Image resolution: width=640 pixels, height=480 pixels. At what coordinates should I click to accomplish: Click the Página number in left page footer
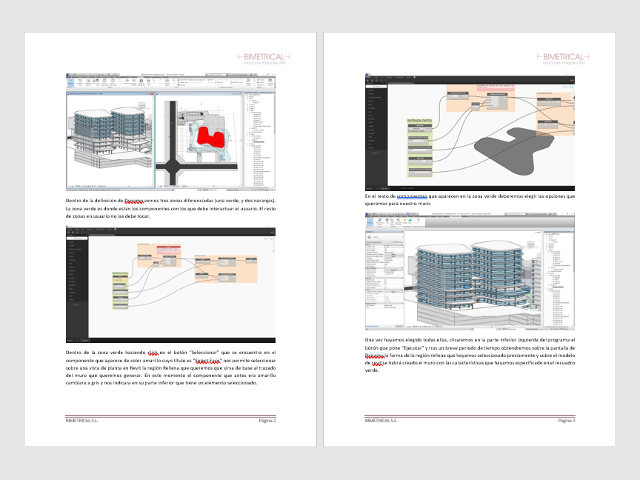coord(267,420)
